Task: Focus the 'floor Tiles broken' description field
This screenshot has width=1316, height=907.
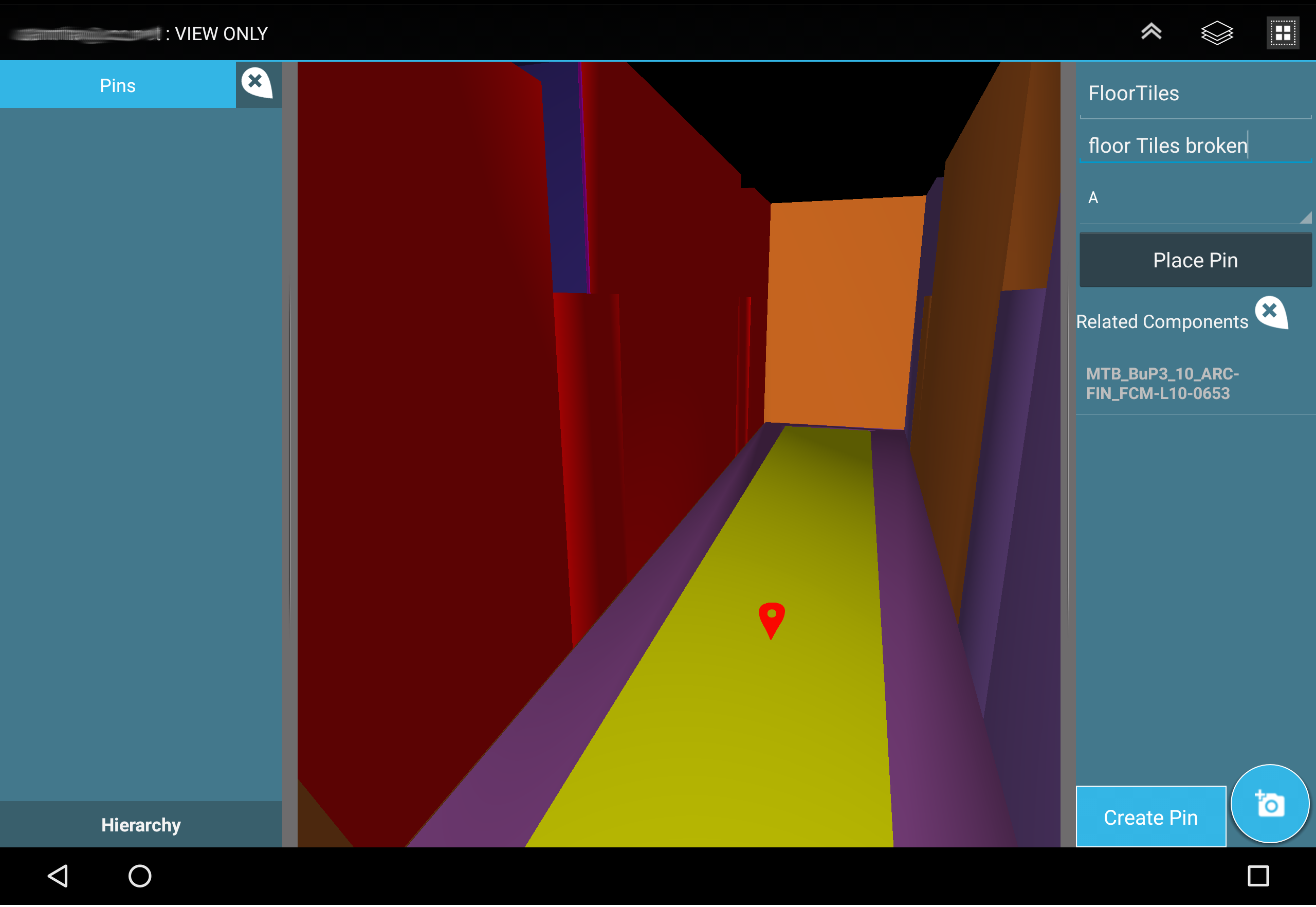Action: [1194, 146]
